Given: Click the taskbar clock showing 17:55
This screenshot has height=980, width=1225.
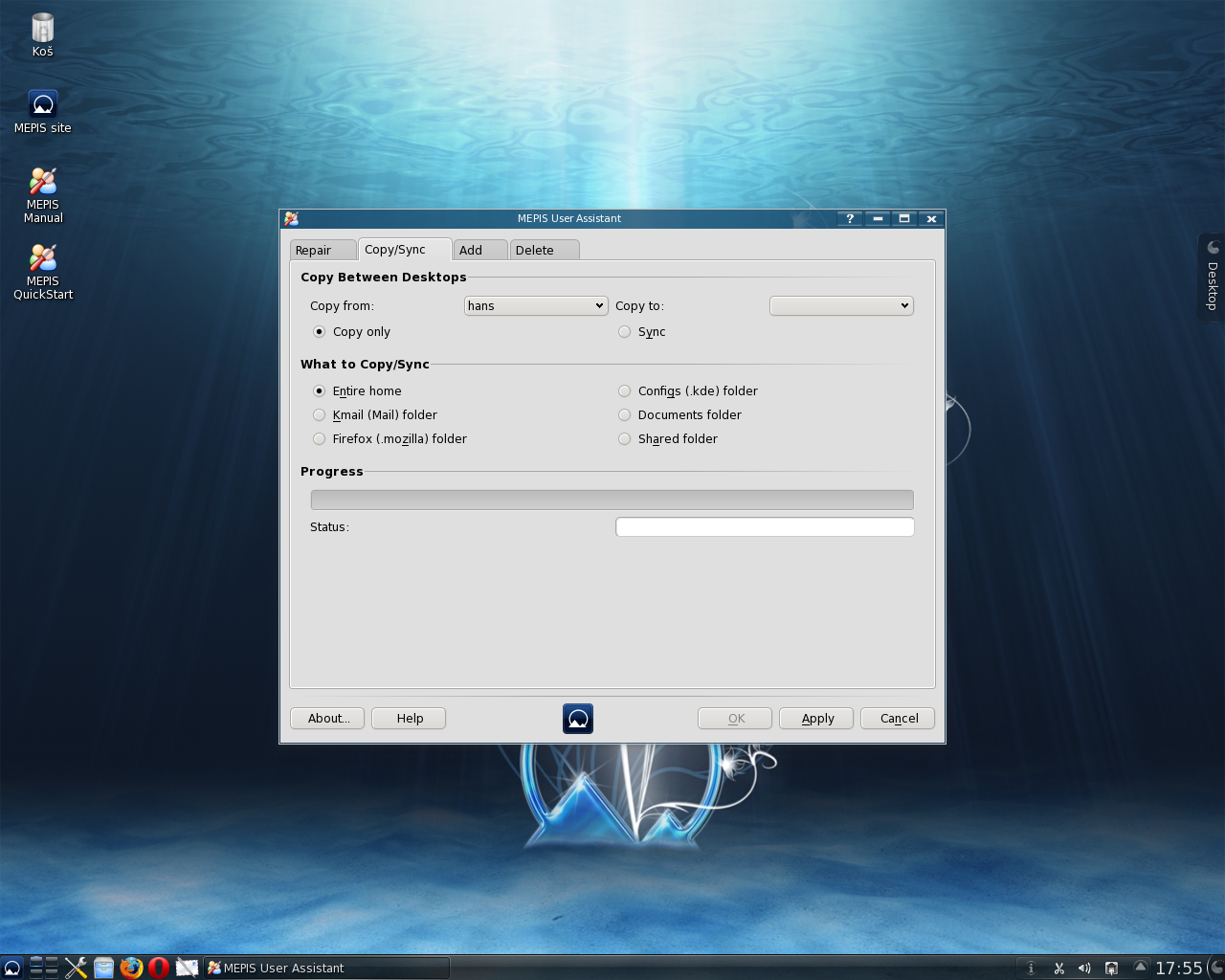Looking at the screenshot, I should [x=1178, y=968].
